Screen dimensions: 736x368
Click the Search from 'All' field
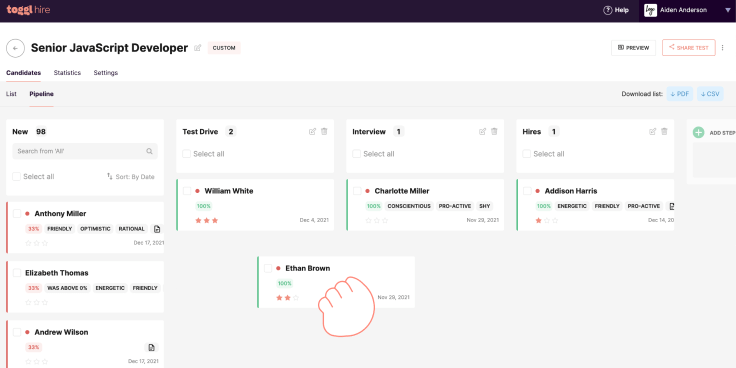tap(85, 151)
